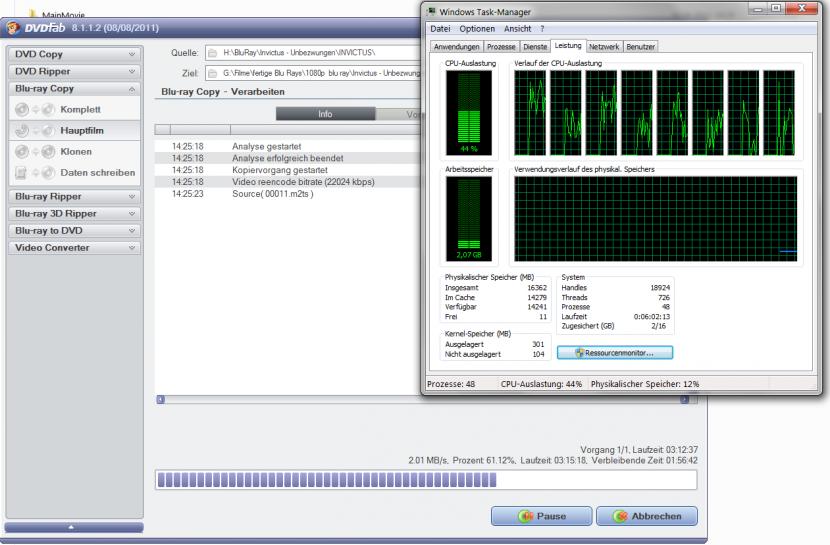Image resolution: width=830 pixels, height=545 pixels.
Task: Switch to the Prozesse tab
Action: [x=501, y=47]
